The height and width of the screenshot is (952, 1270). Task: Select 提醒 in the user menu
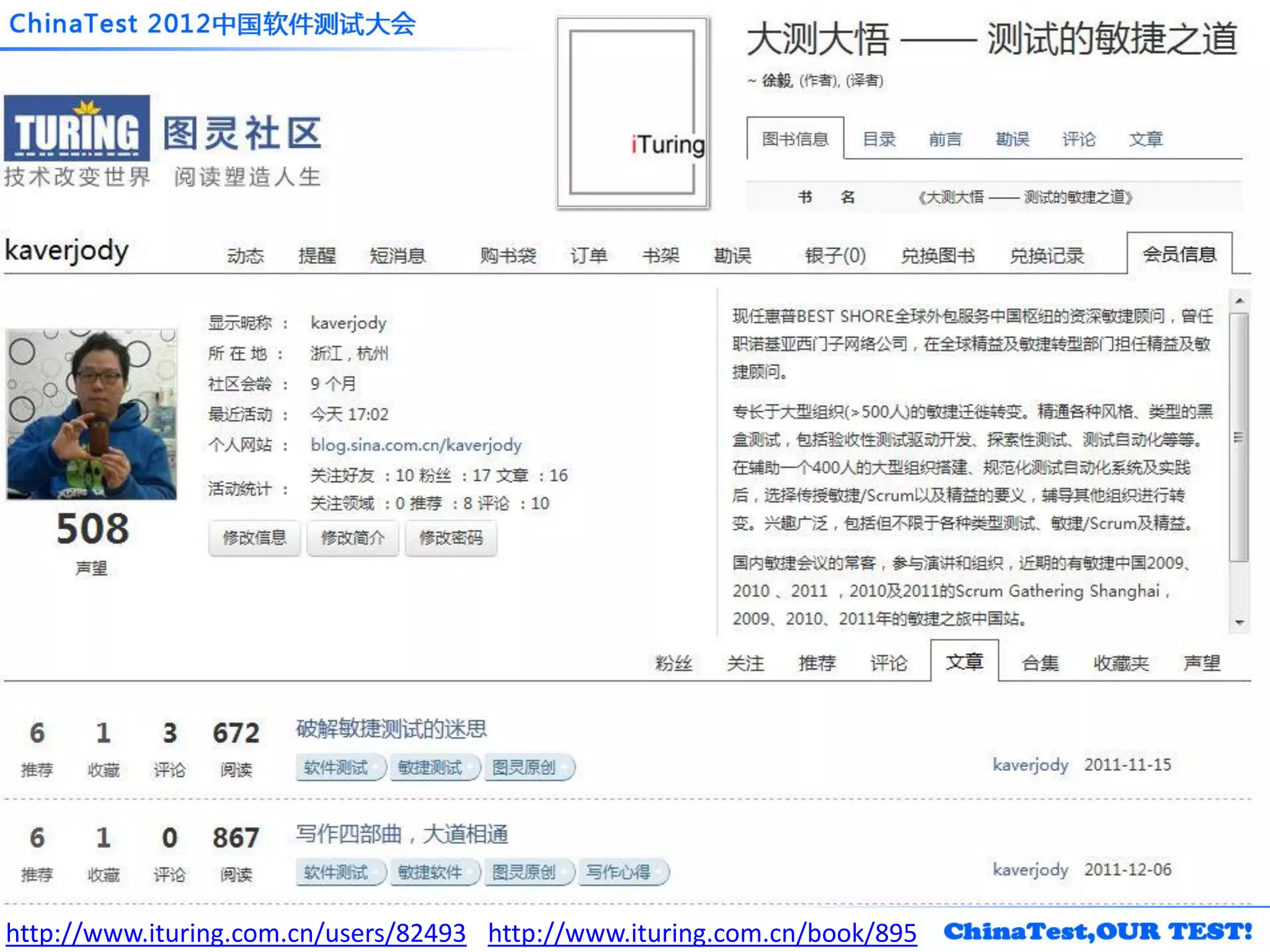317,255
